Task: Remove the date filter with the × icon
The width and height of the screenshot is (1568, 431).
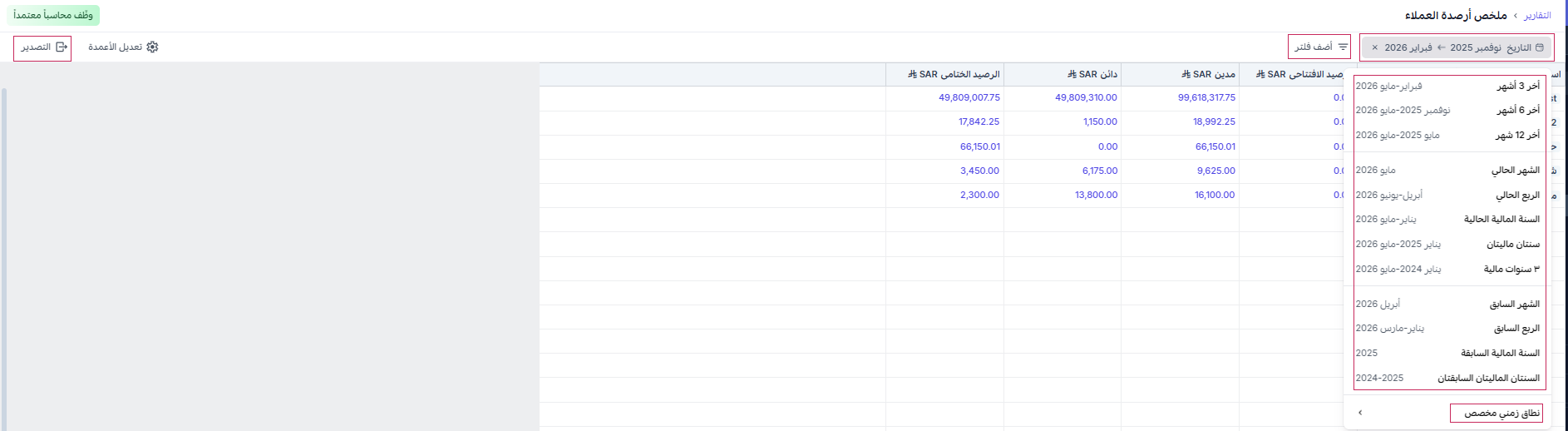Action: tap(1374, 47)
